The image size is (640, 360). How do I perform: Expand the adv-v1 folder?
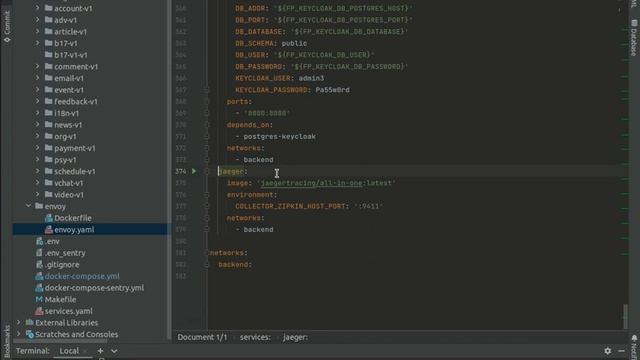coord(38,20)
